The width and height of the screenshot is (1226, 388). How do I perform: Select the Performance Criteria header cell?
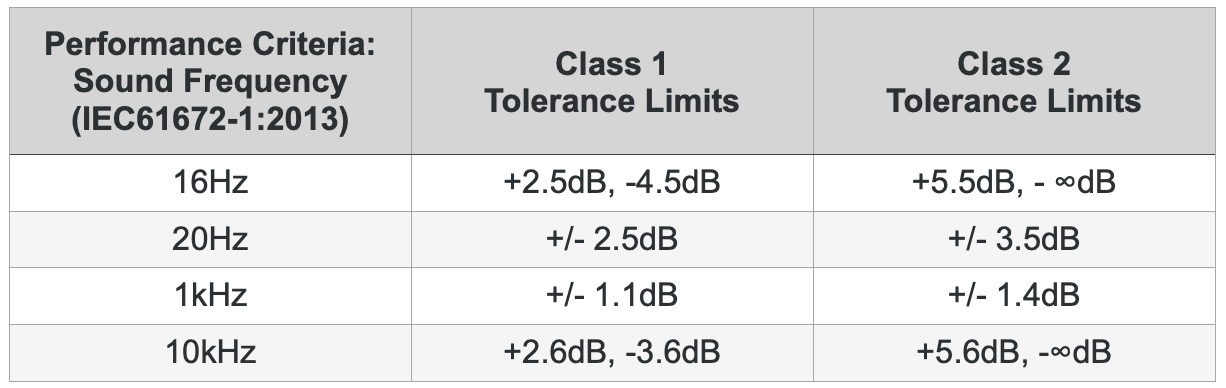[x=210, y=81]
